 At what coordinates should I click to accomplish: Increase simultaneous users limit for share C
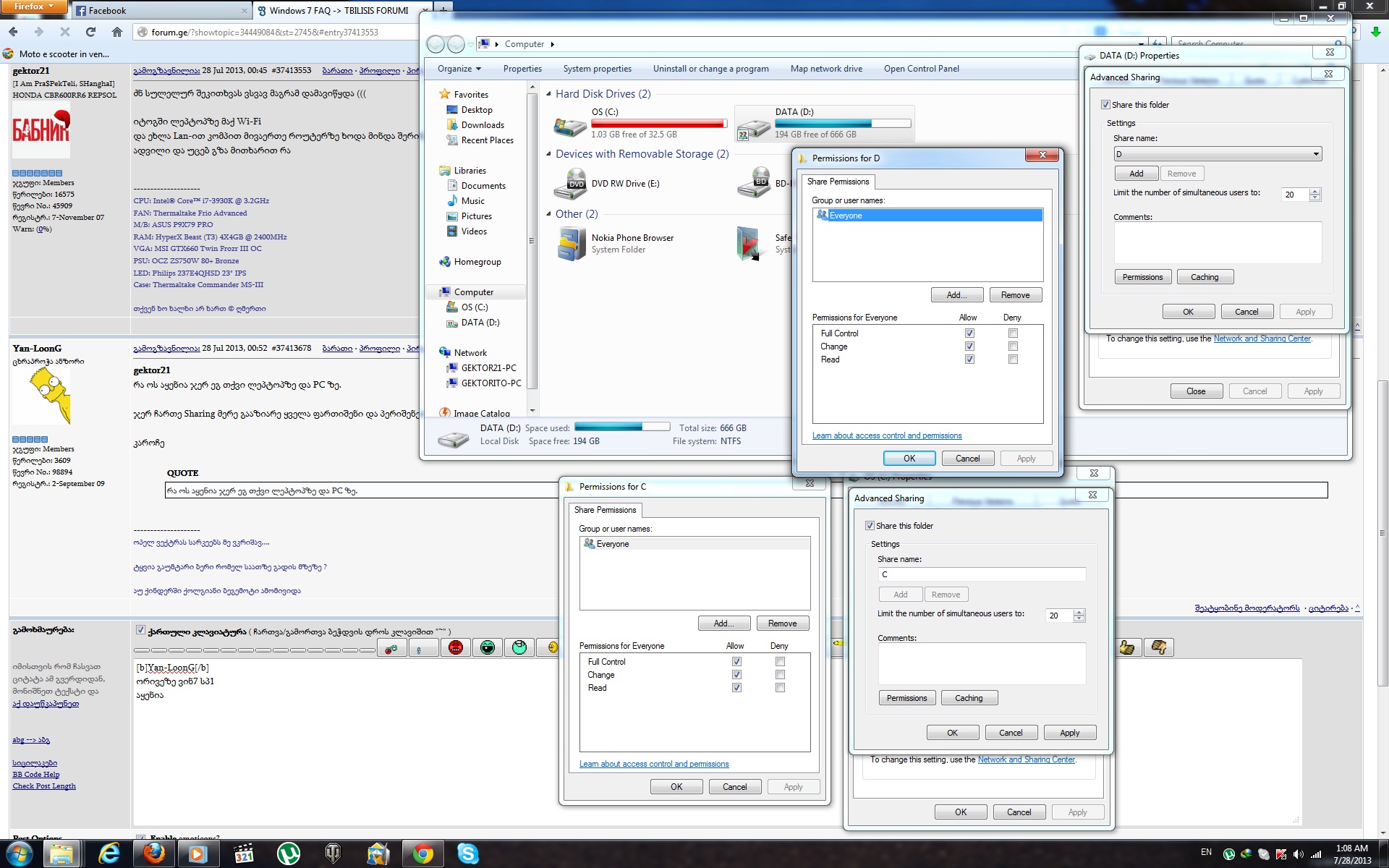[x=1079, y=612]
